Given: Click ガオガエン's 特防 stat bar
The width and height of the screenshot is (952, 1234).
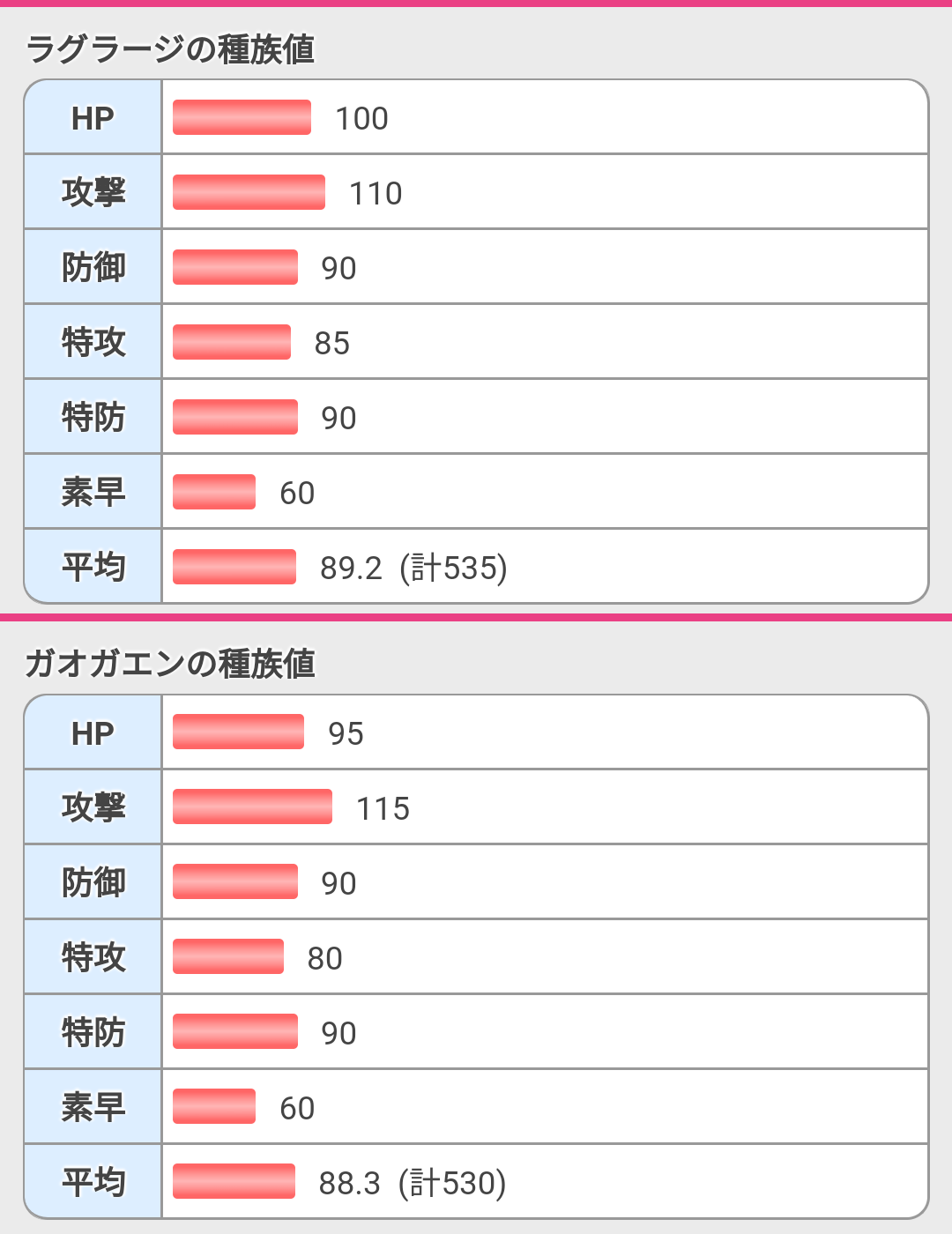Looking at the screenshot, I should click(235, 1031).
